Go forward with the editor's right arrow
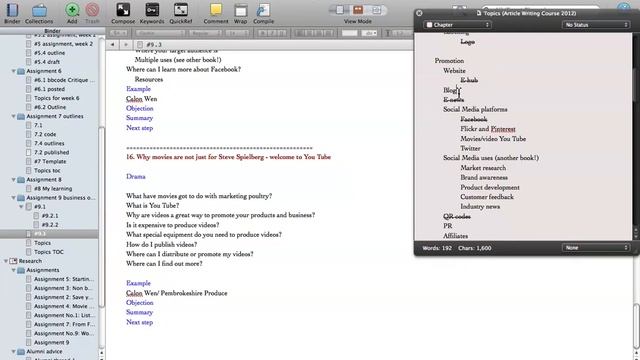Screen dimensions: 640x360 click(126, 44)
